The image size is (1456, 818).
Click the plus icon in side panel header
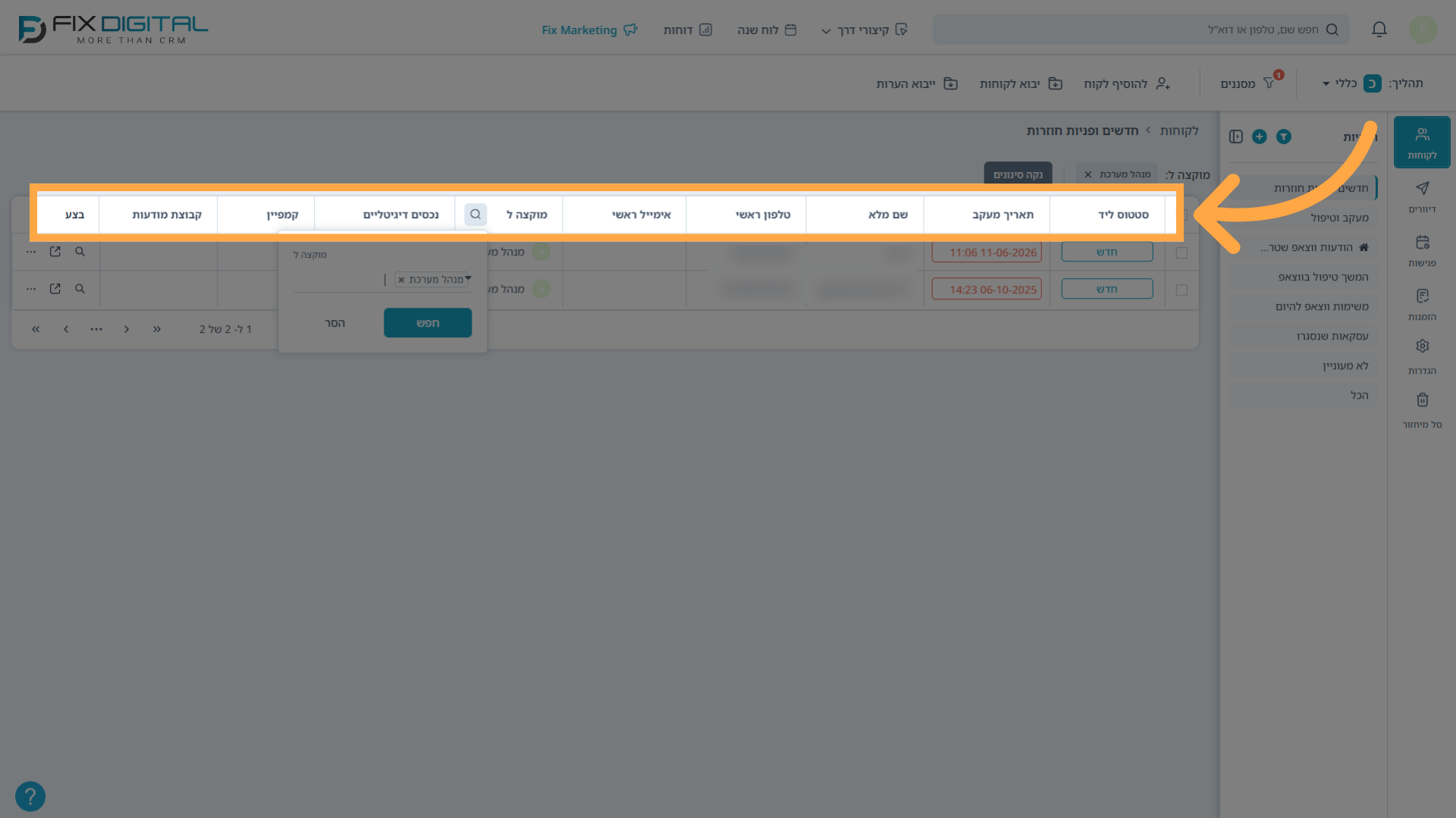(x=1260, y=136)
